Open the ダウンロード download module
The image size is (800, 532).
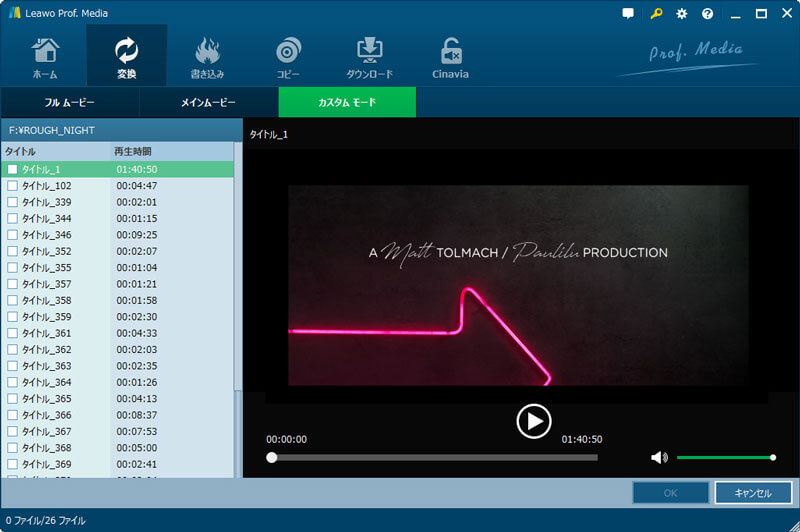tap(369, 57)
